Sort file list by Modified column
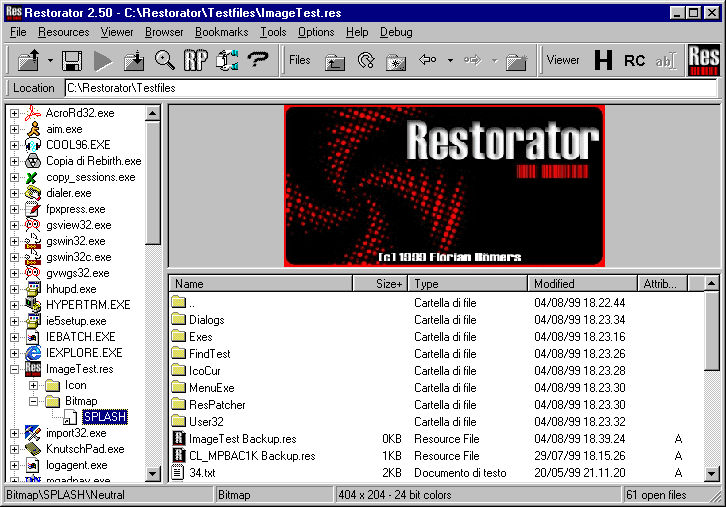726x507 pixels. point(582,284)
